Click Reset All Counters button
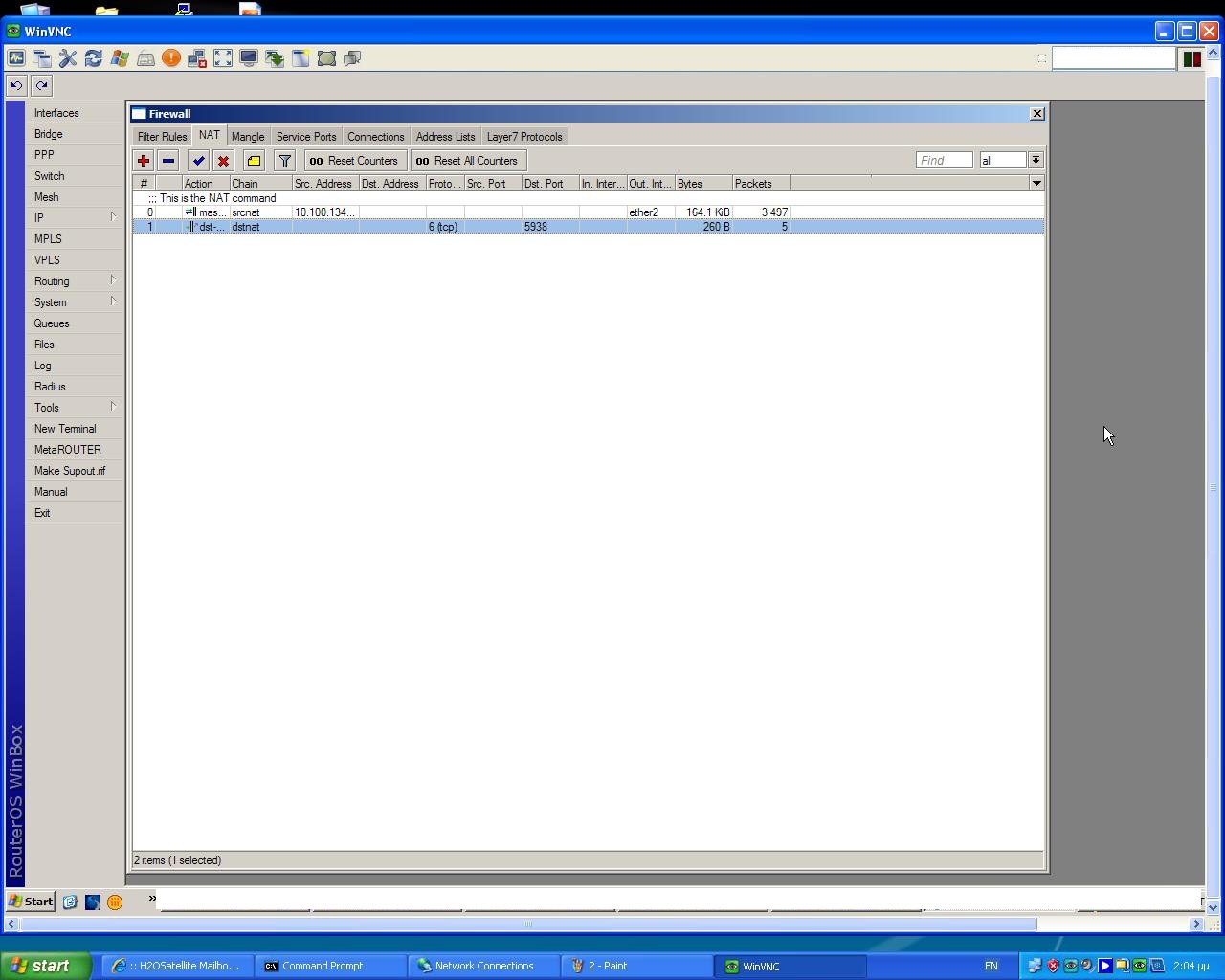Image resolution: width=1225 pixels, height=980 pixels. point(469,161)
